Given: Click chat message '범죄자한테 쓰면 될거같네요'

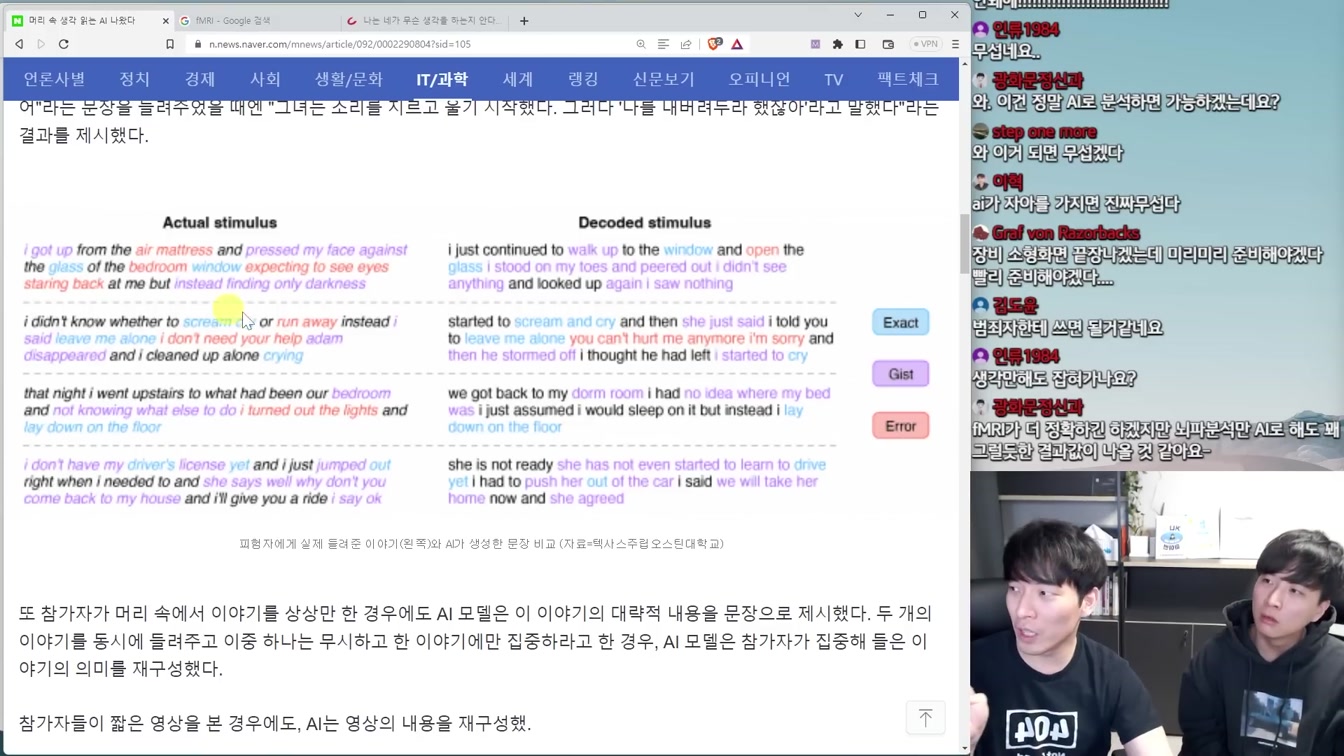Looking at the screenshot, I should click(1067, 328).
